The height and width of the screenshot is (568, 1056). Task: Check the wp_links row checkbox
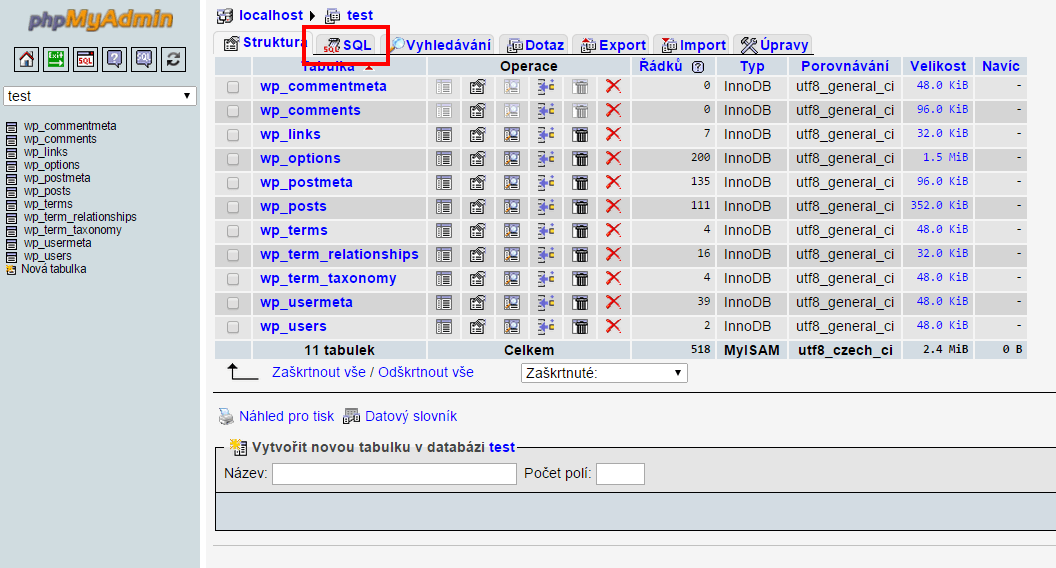233,135
